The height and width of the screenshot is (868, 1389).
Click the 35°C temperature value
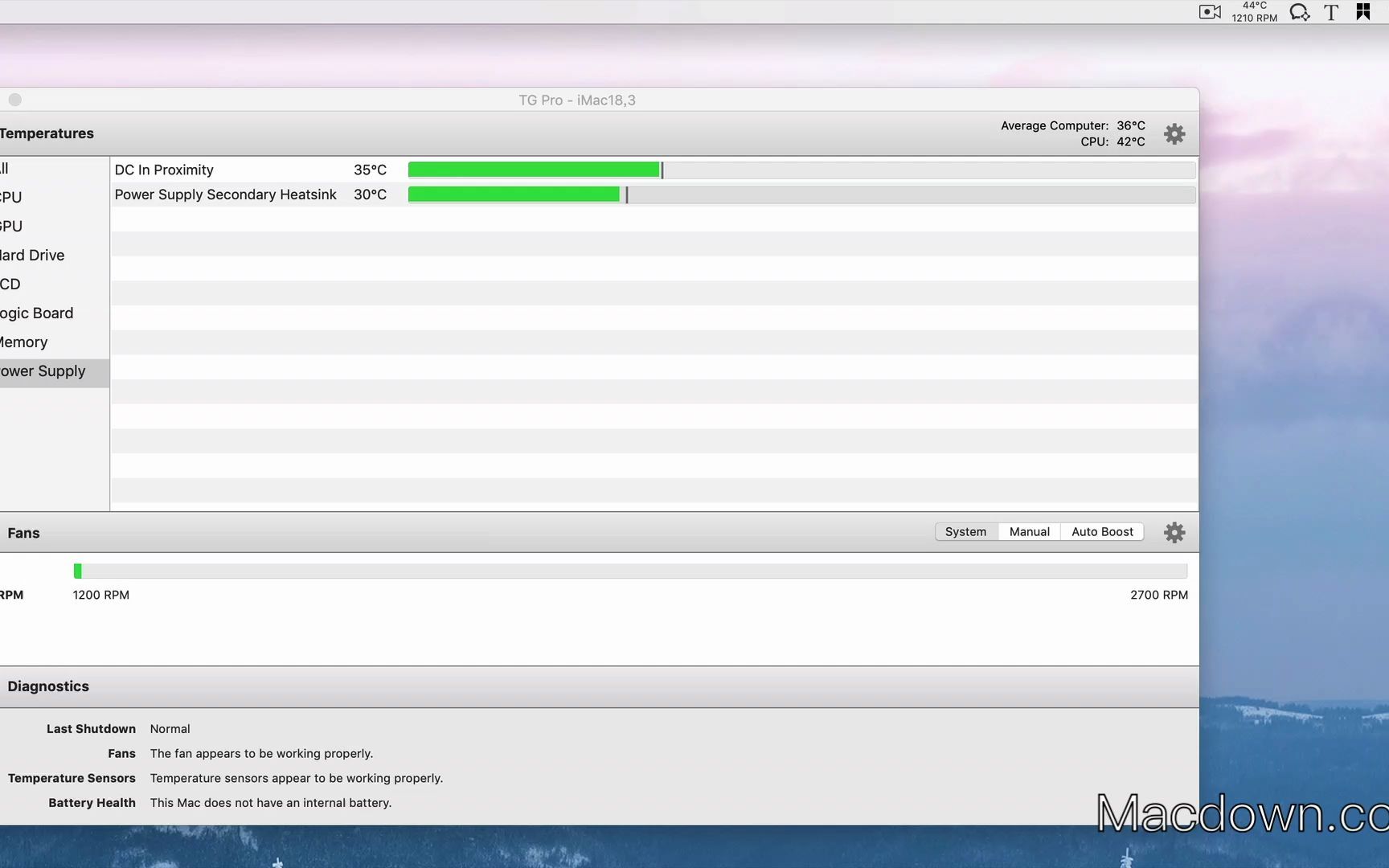pos(370,170)
